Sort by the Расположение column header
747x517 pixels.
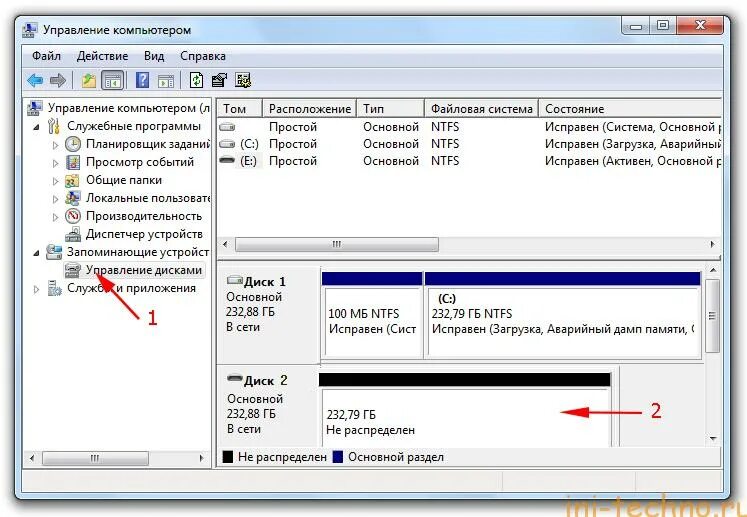(x=310, y=109)
